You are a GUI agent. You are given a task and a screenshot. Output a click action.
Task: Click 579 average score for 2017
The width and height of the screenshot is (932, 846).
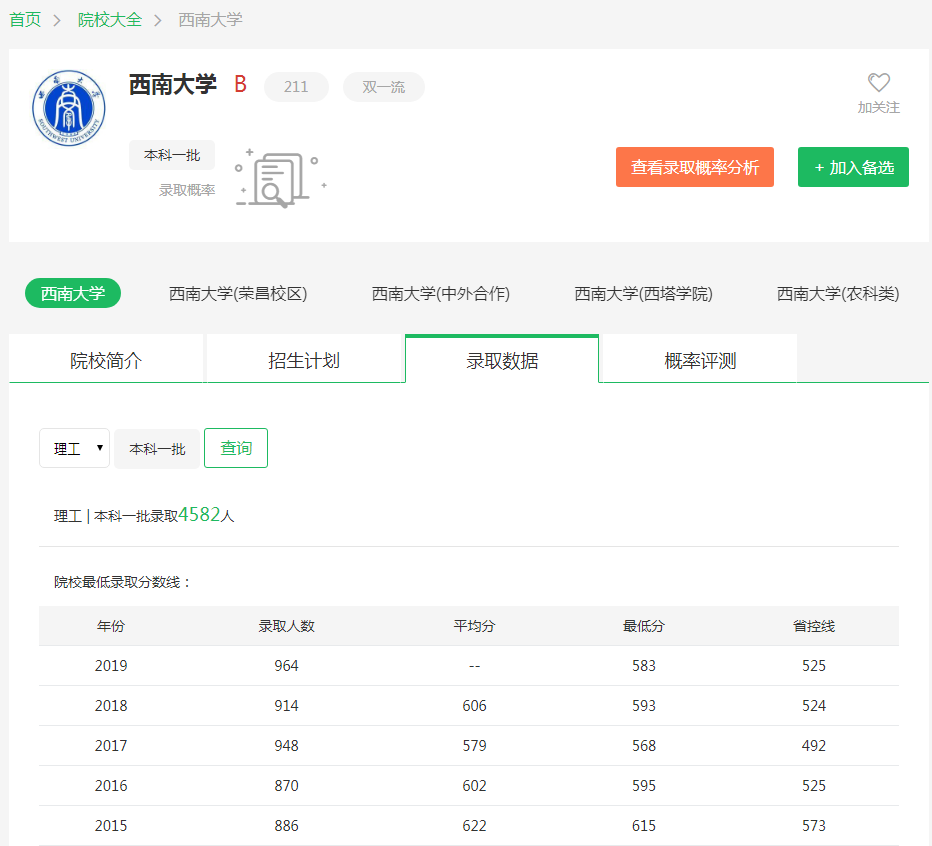point(474,746)
